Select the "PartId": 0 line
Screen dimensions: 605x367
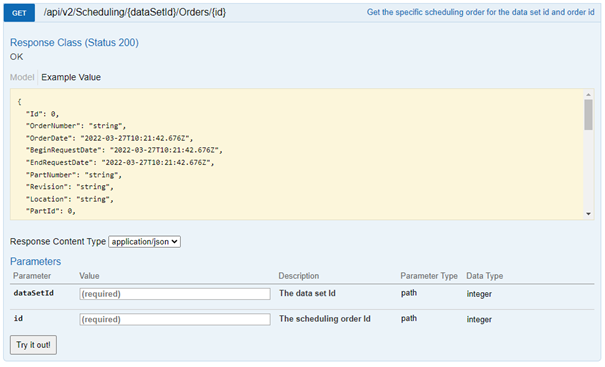pyautogui.click(x=51, y=211)
